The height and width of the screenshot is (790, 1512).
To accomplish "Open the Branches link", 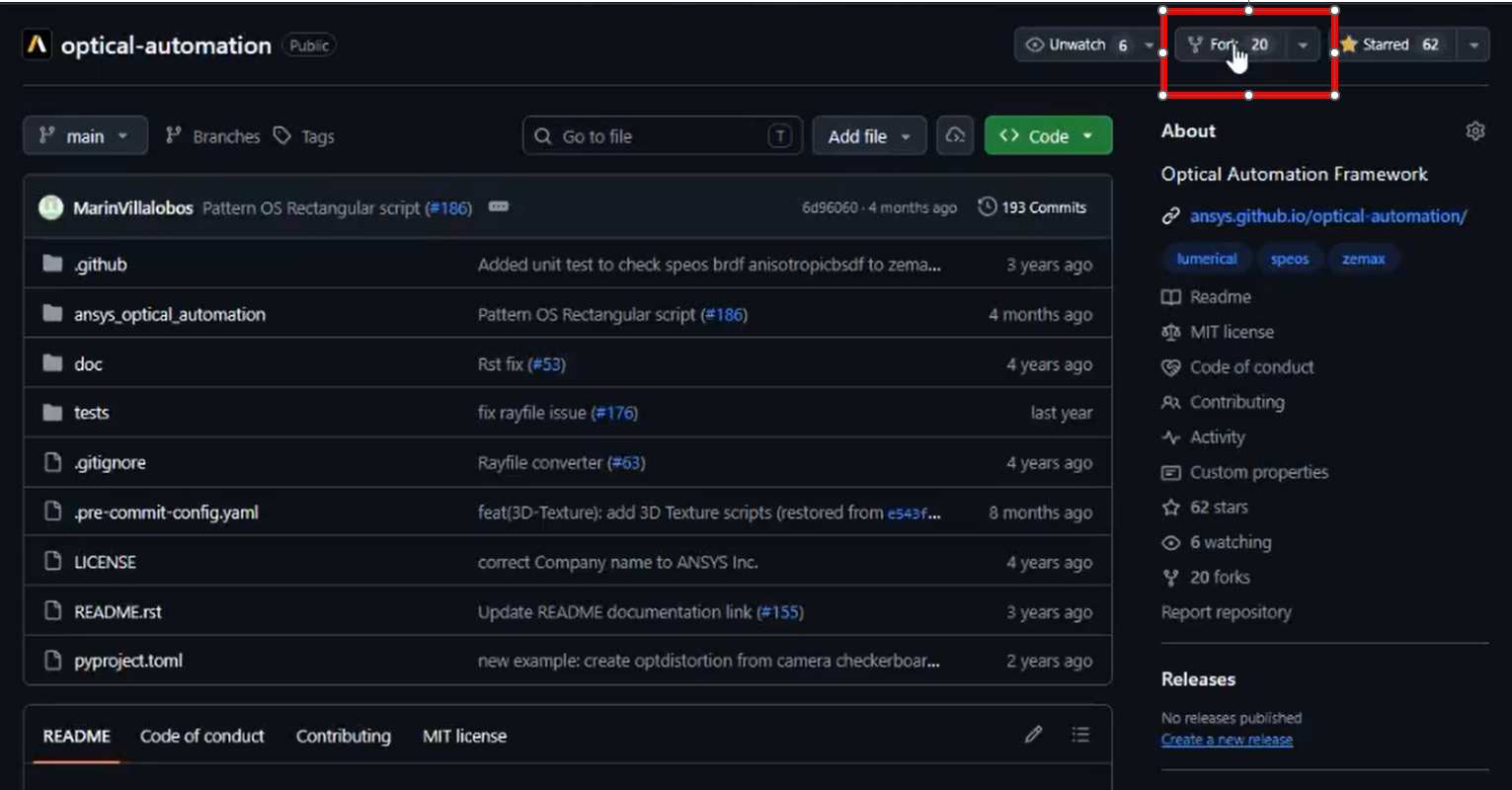I will click(x=212, y=136).
